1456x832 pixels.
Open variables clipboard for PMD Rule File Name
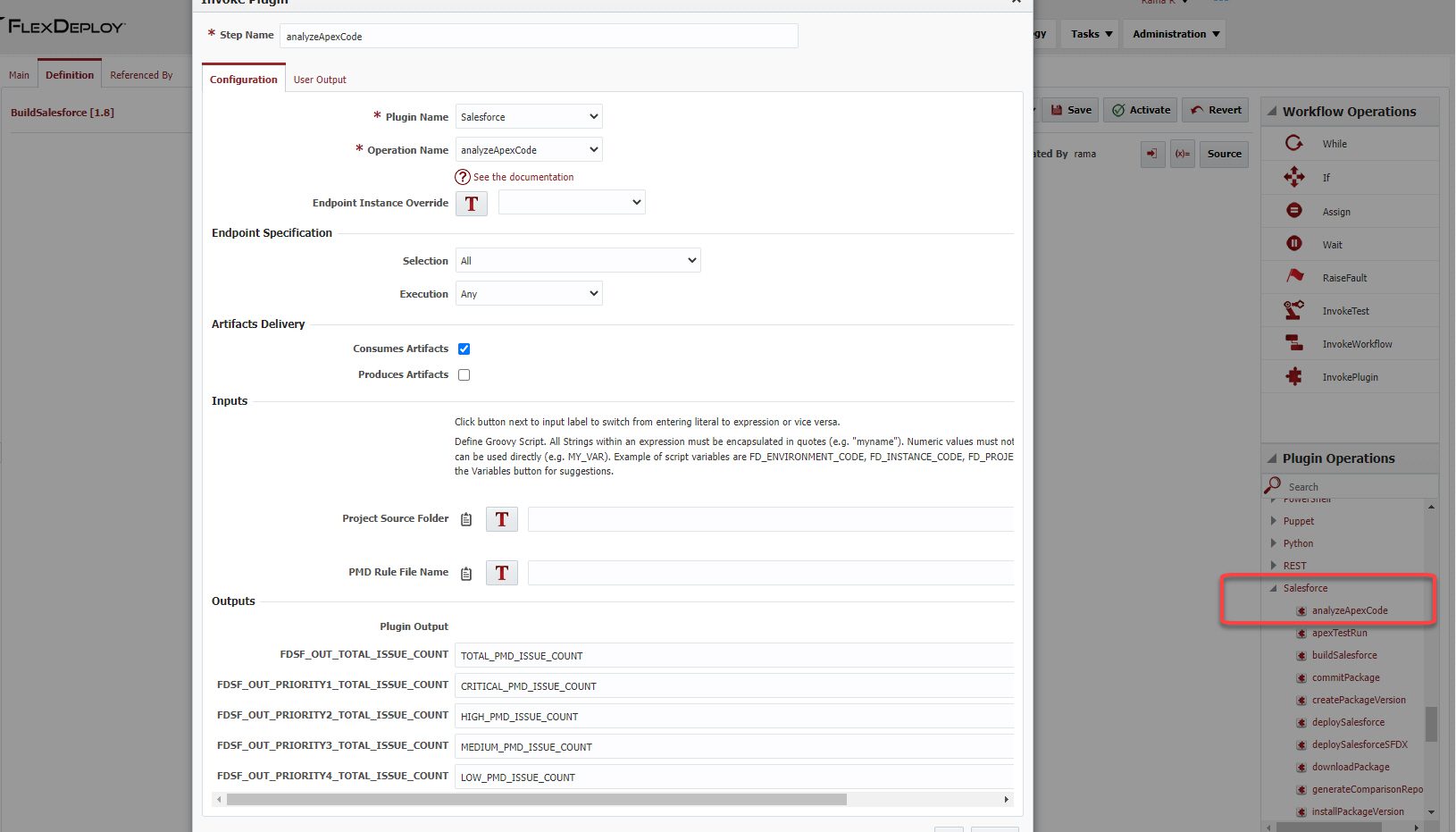click(466, 574)
